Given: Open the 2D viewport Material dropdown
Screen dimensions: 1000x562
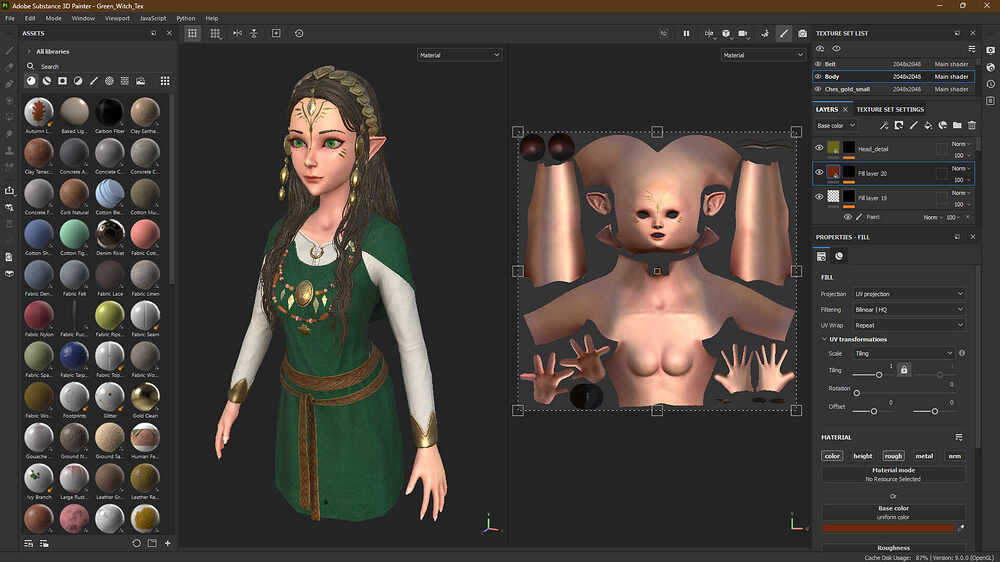Looking at the screenshot, I should [x=763, y=55].
